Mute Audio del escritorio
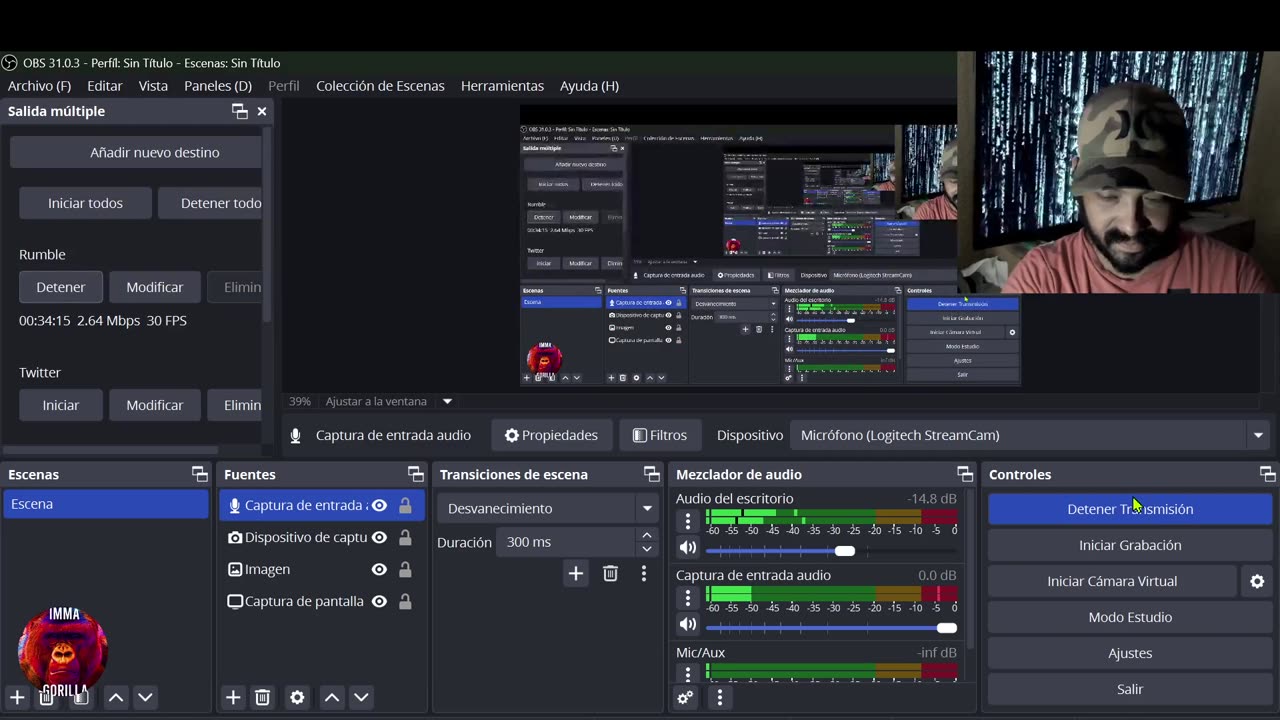 point(687,547)
